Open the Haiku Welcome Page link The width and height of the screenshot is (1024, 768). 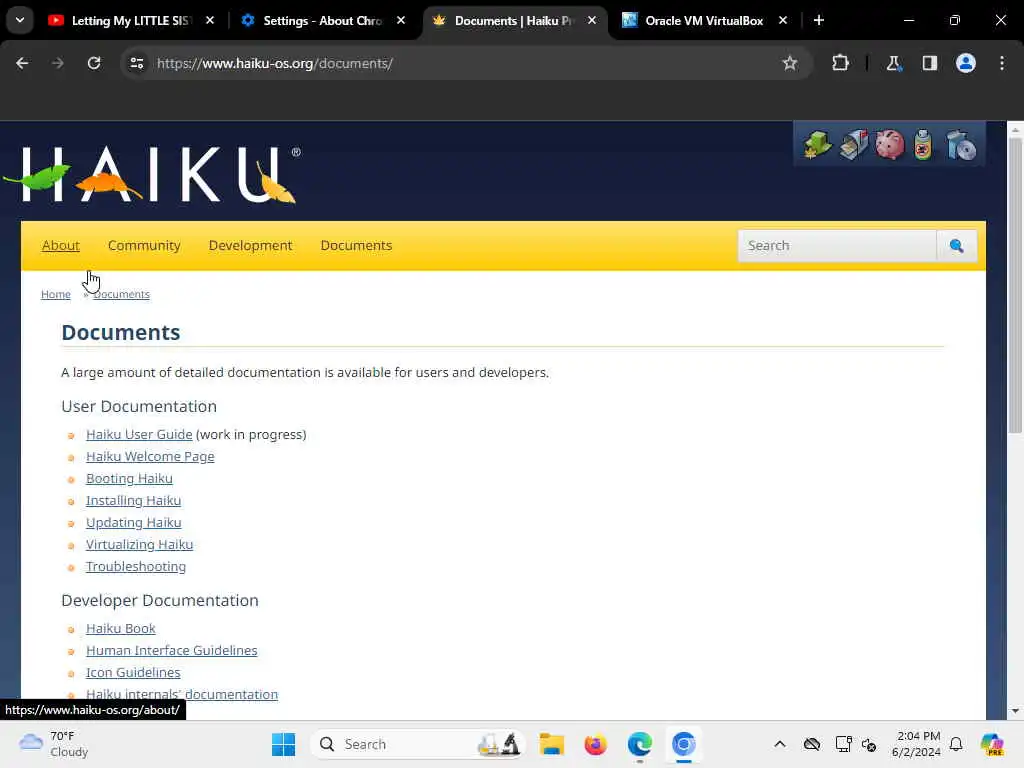[150, 456]
